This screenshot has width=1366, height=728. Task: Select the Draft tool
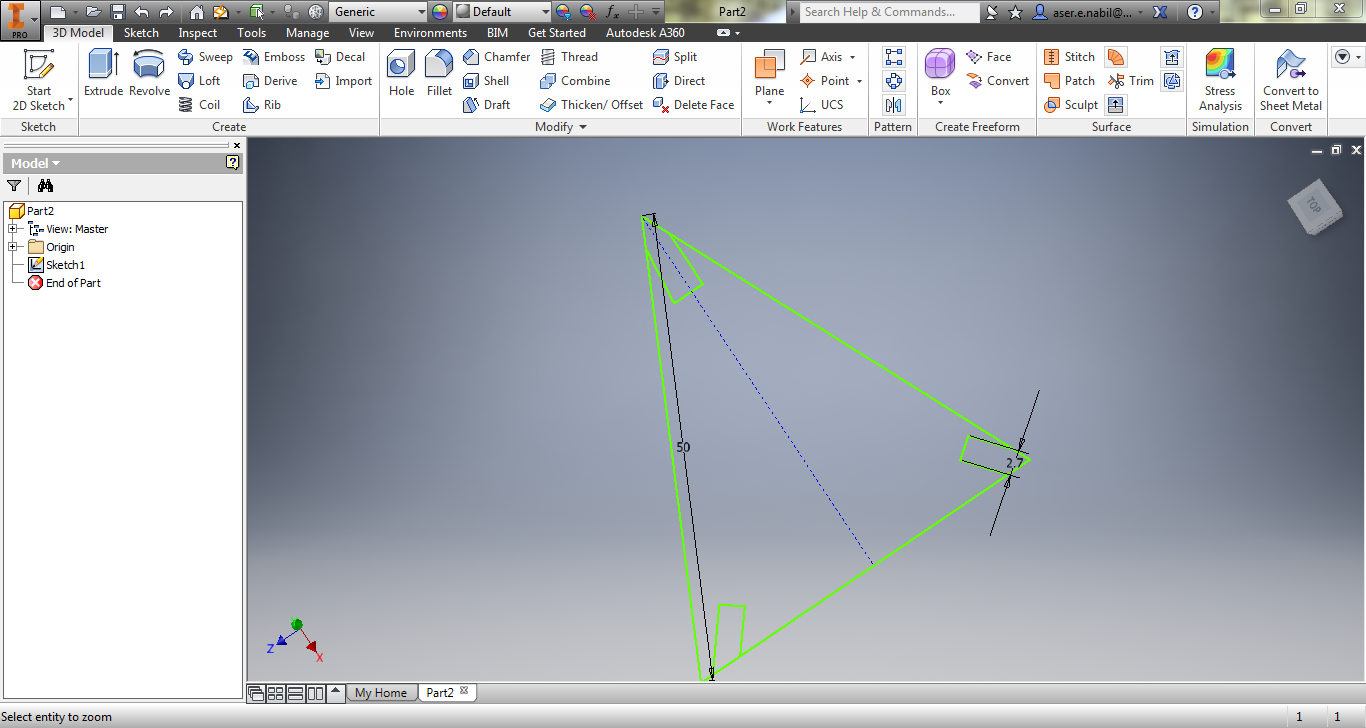click(487, 105)
